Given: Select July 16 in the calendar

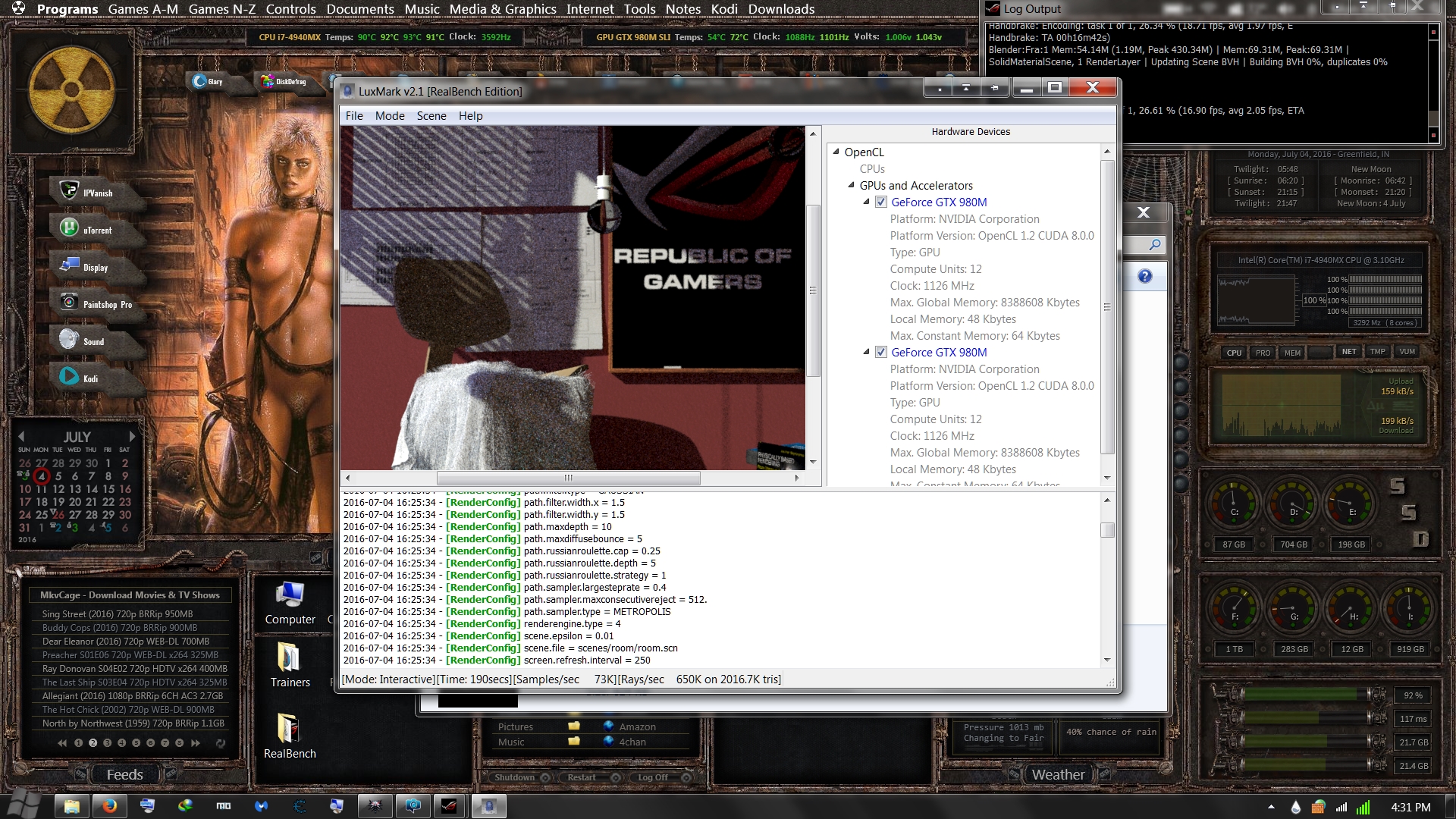Looking at the screenshot, I should 125,489.
